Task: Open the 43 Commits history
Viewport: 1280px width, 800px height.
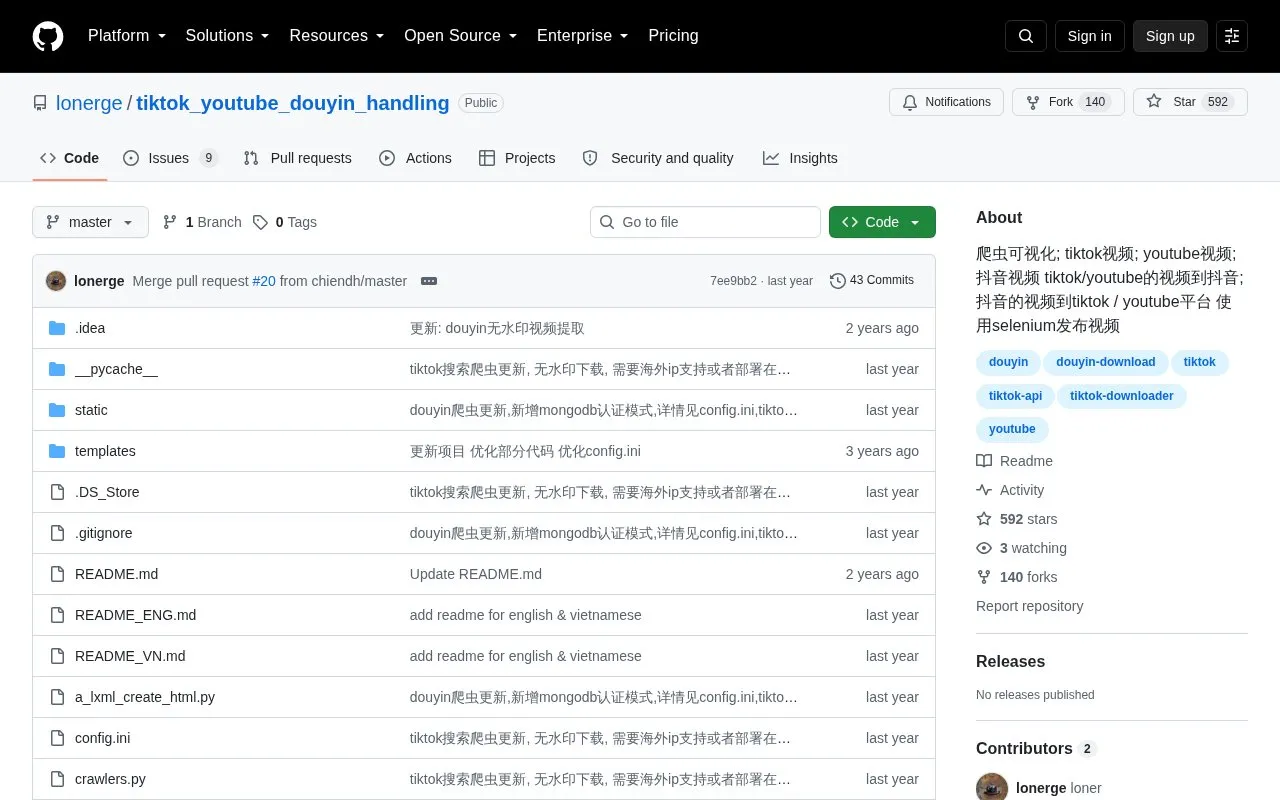Action: [872, 280]
